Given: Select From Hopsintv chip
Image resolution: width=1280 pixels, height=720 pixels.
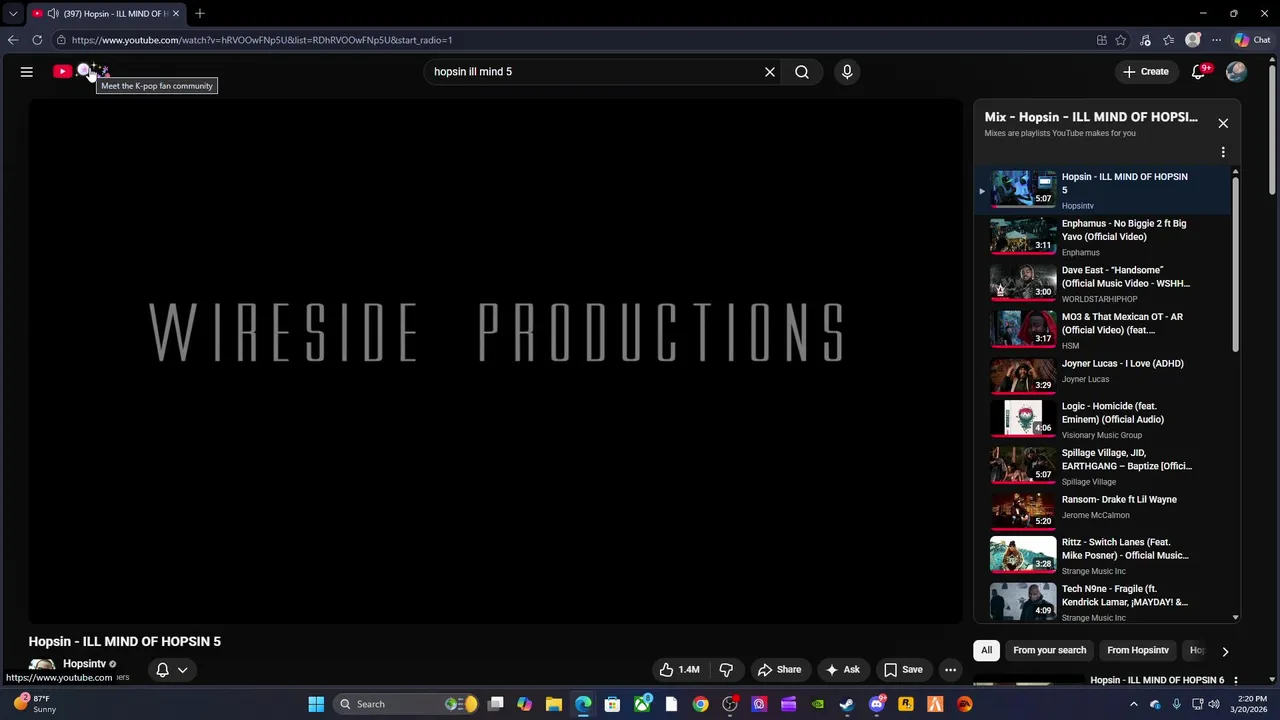Looking at the screenshot, I should pos(1138,650).
